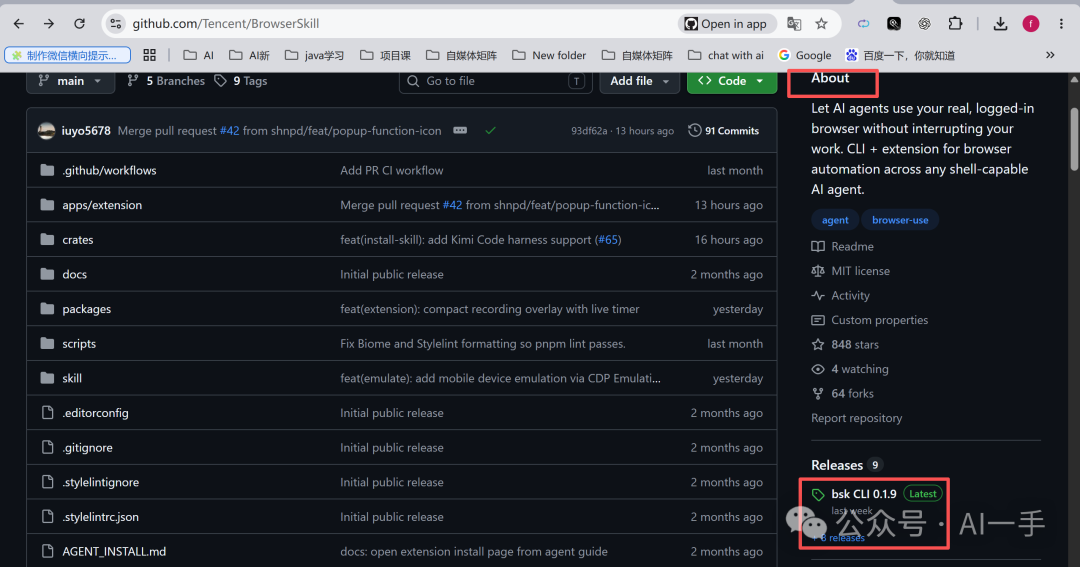Click the address bar URL
The width and height of the screenshot is (1080, 567).
[225, 23]
